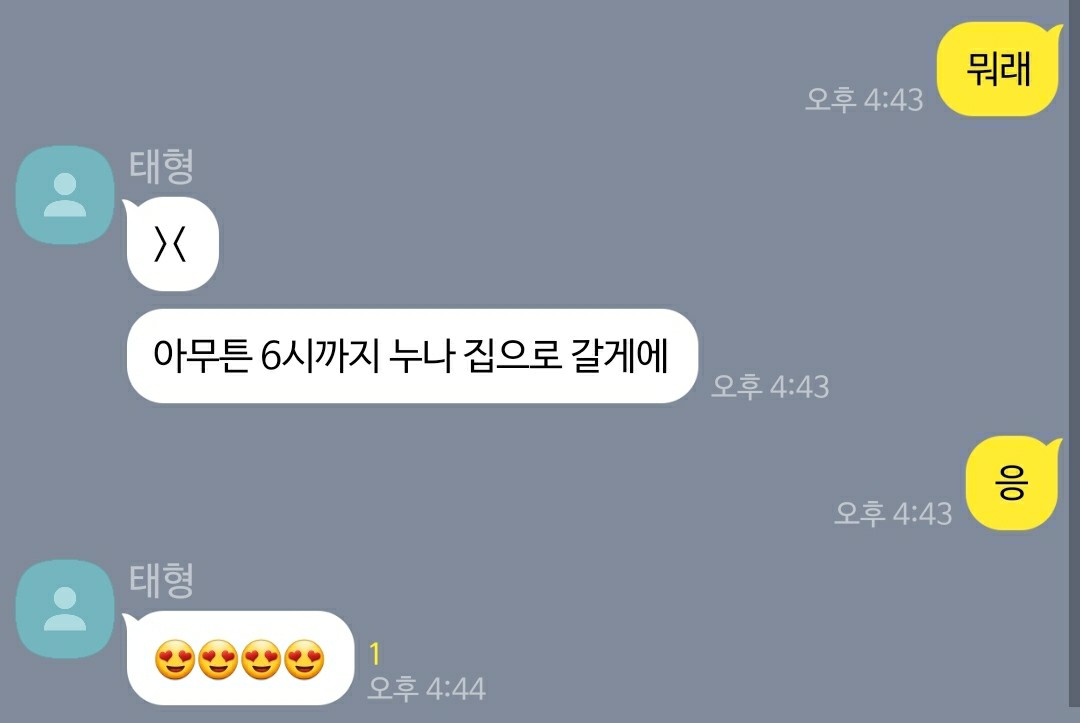Click the timestamp beside the '갈게에' message

(x=770, y=386)
